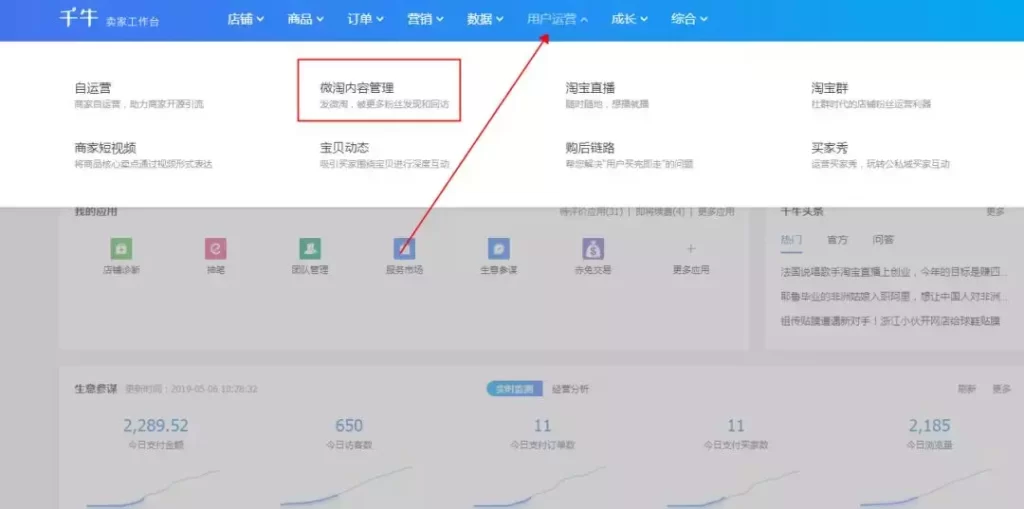Open the 服务市场 app icon
The width and height of the screenshot is (1024, 509).
[404, 248]
